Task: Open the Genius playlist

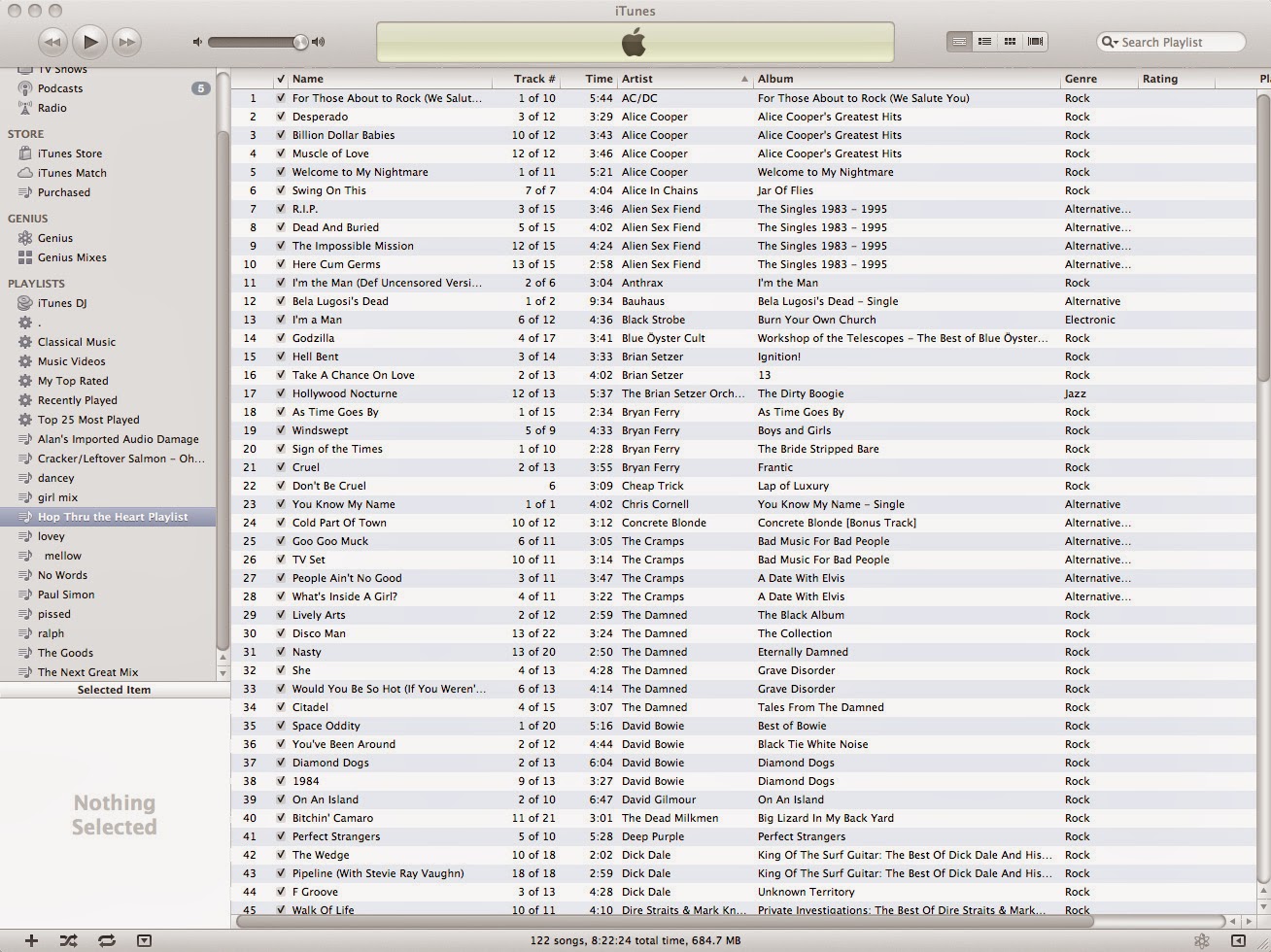Action: click(55, 238)
